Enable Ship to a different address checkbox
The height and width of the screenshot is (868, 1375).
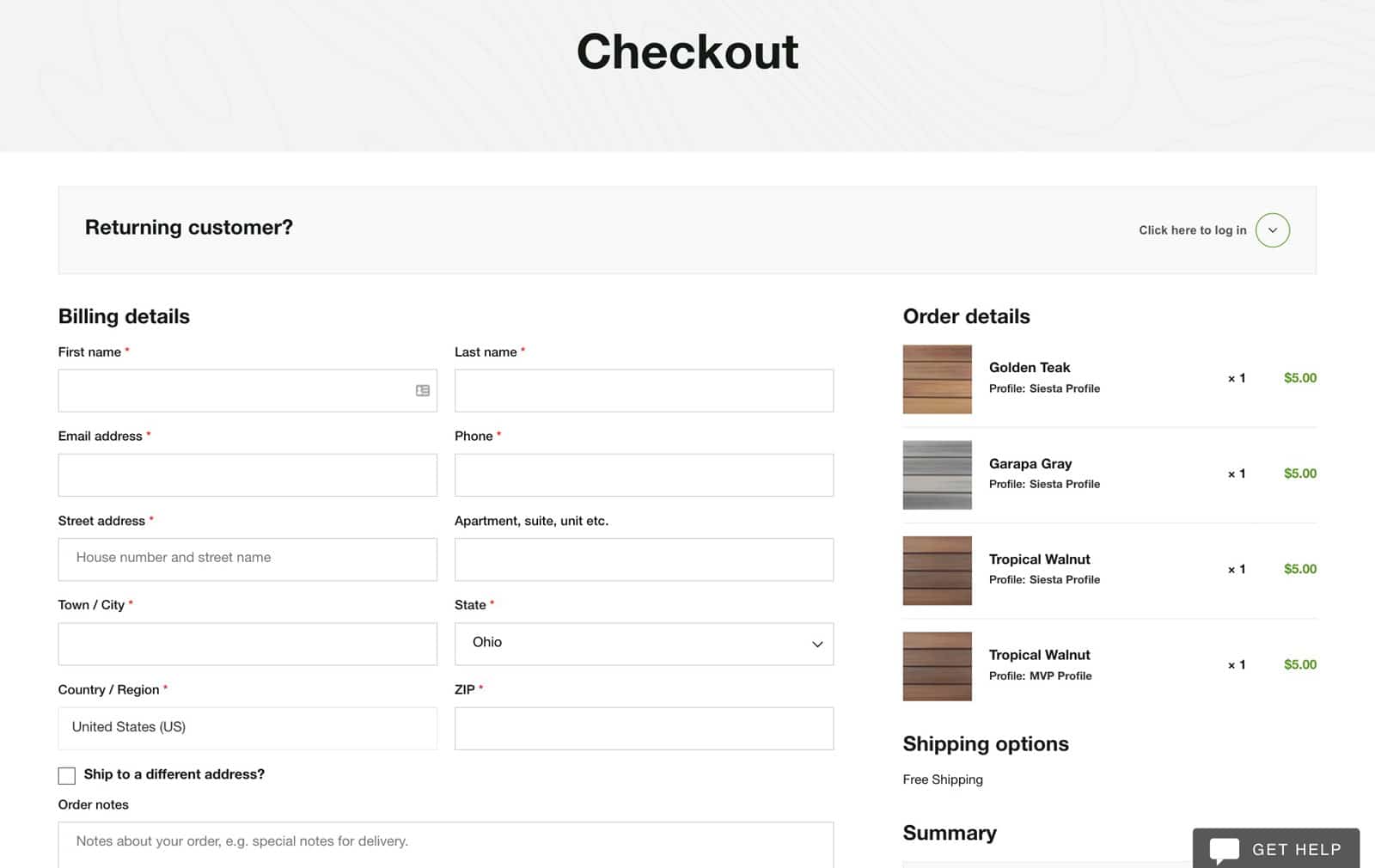click(x=67, y=775)
